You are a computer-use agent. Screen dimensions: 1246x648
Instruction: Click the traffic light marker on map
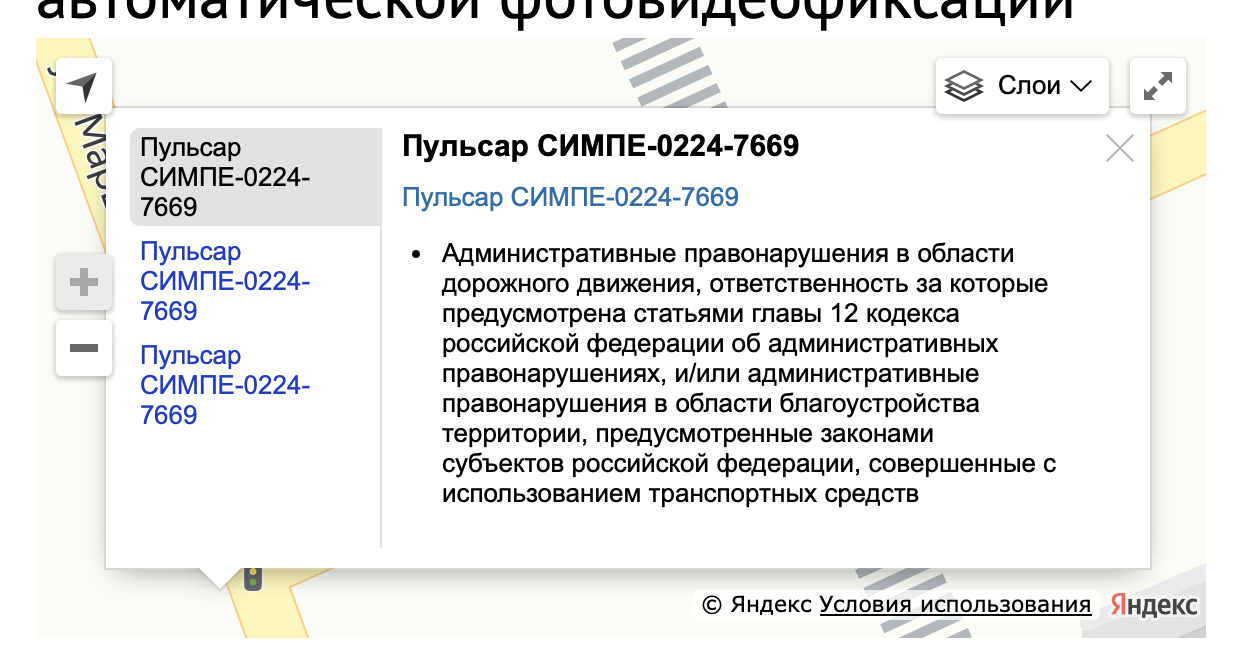[x=254, y=577]
